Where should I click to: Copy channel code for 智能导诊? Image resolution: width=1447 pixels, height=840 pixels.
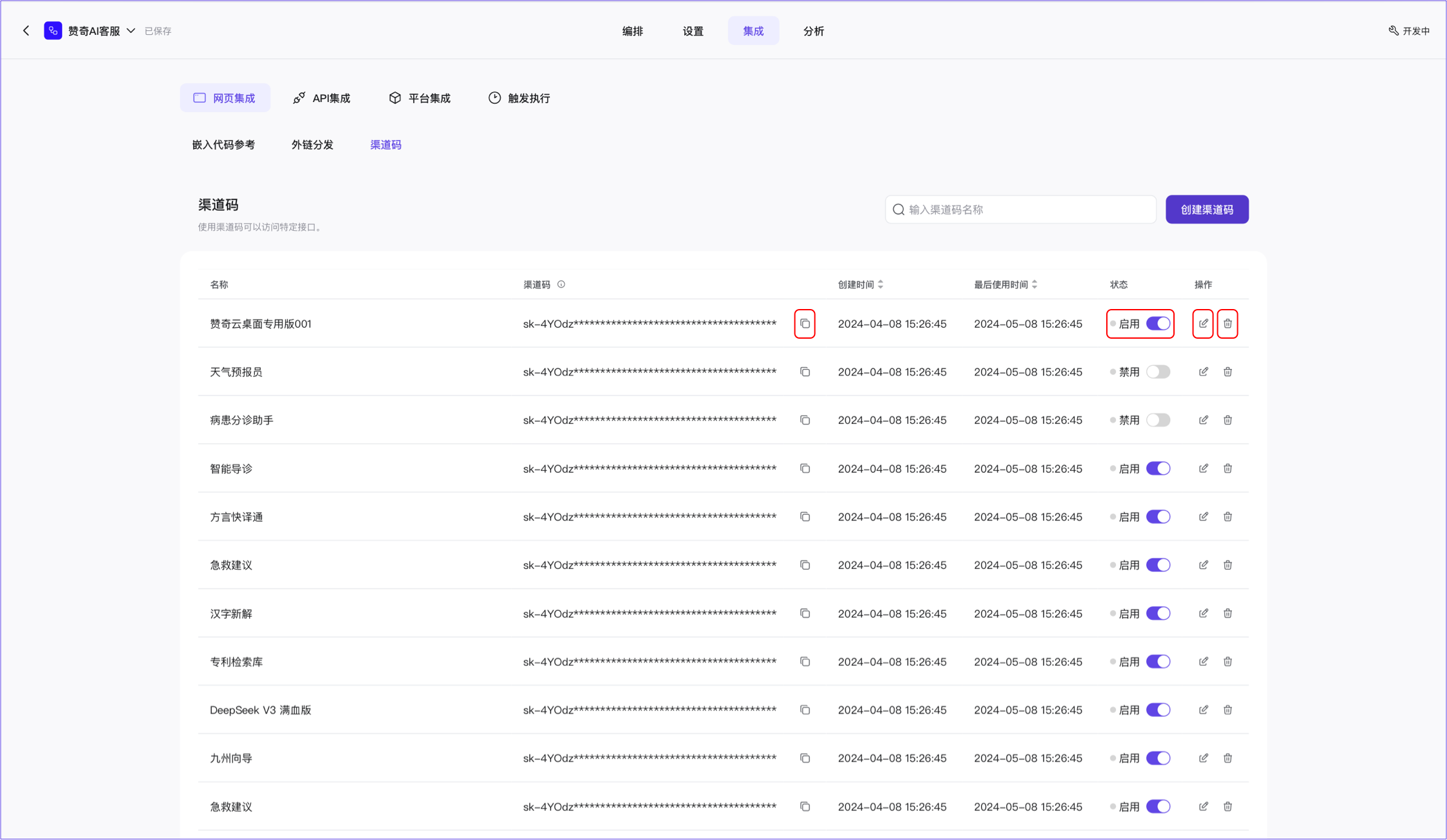804,468
